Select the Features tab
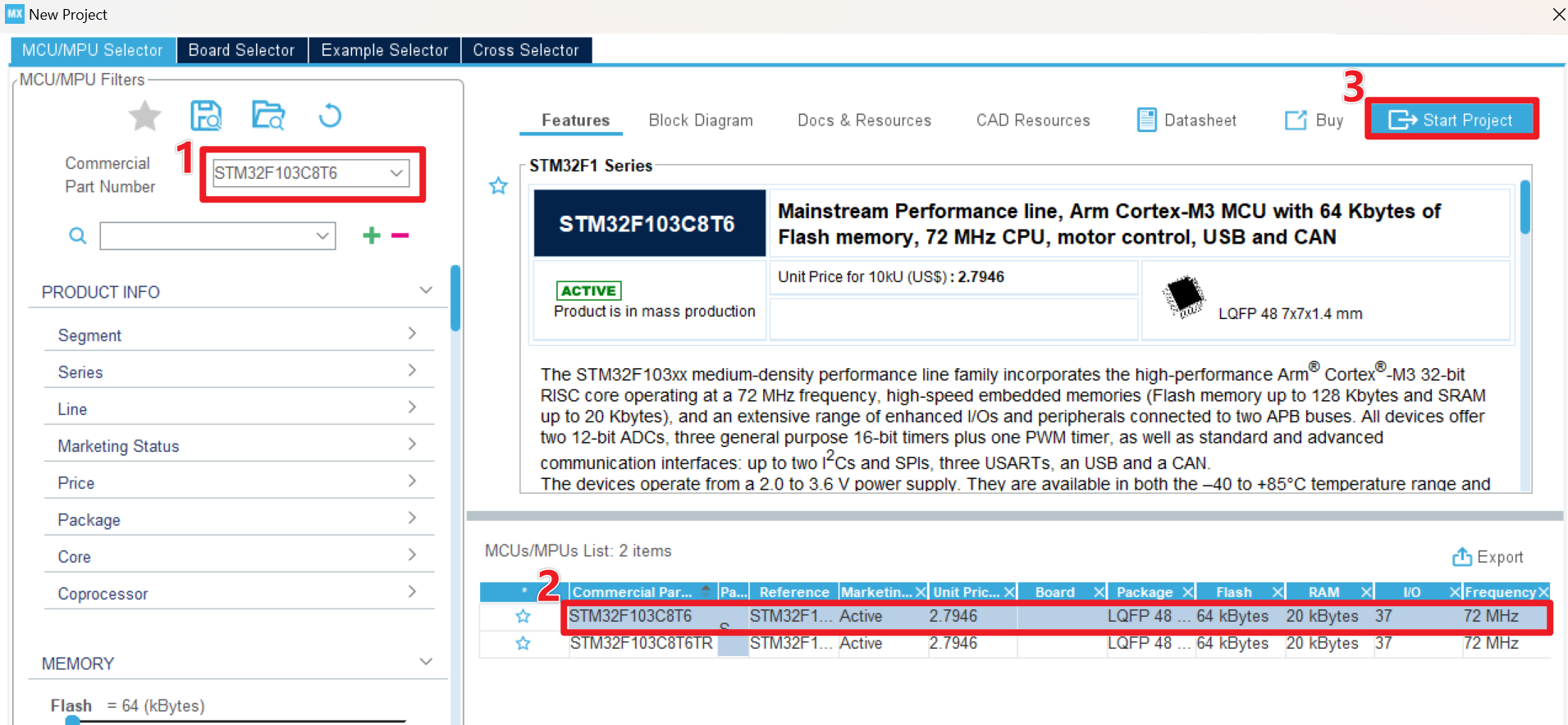This screenshot has width=1568, height=725. coord(576,121)
